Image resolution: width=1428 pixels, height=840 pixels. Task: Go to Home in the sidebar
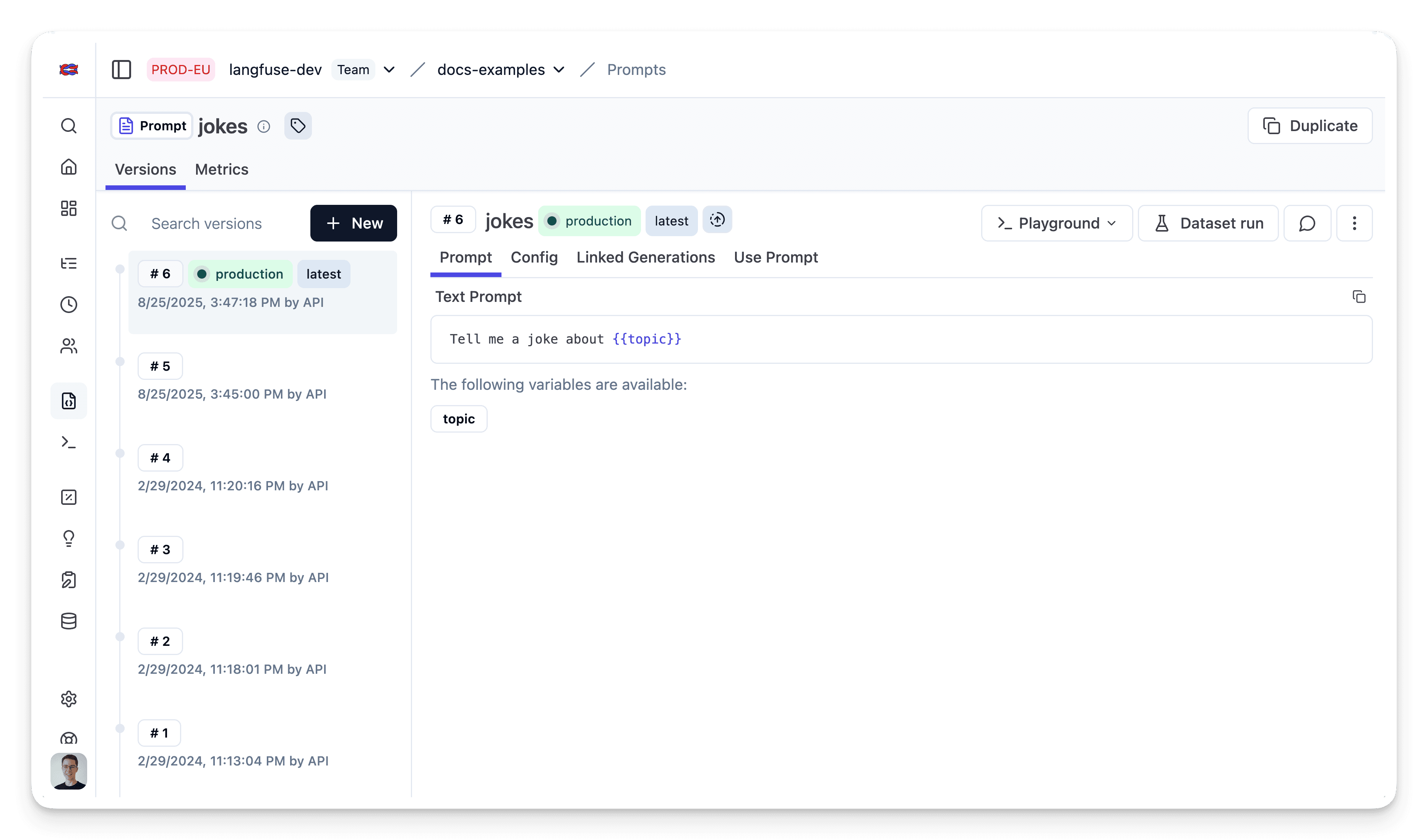[x=68, y=167]
